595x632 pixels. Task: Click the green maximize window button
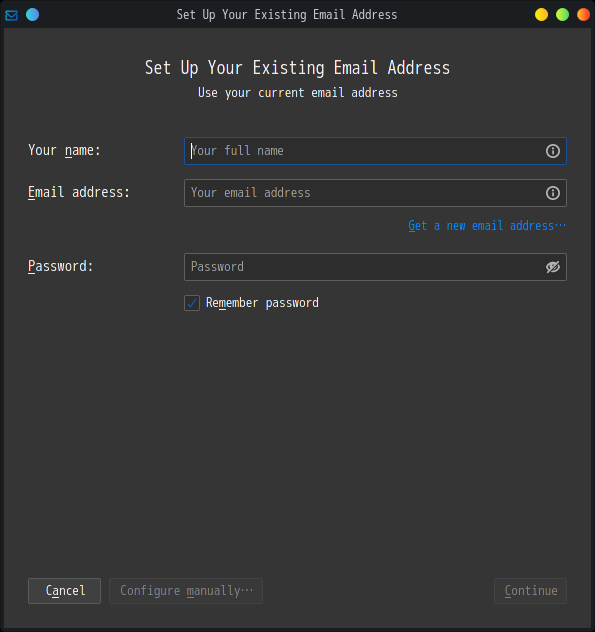tap(562, 15)
